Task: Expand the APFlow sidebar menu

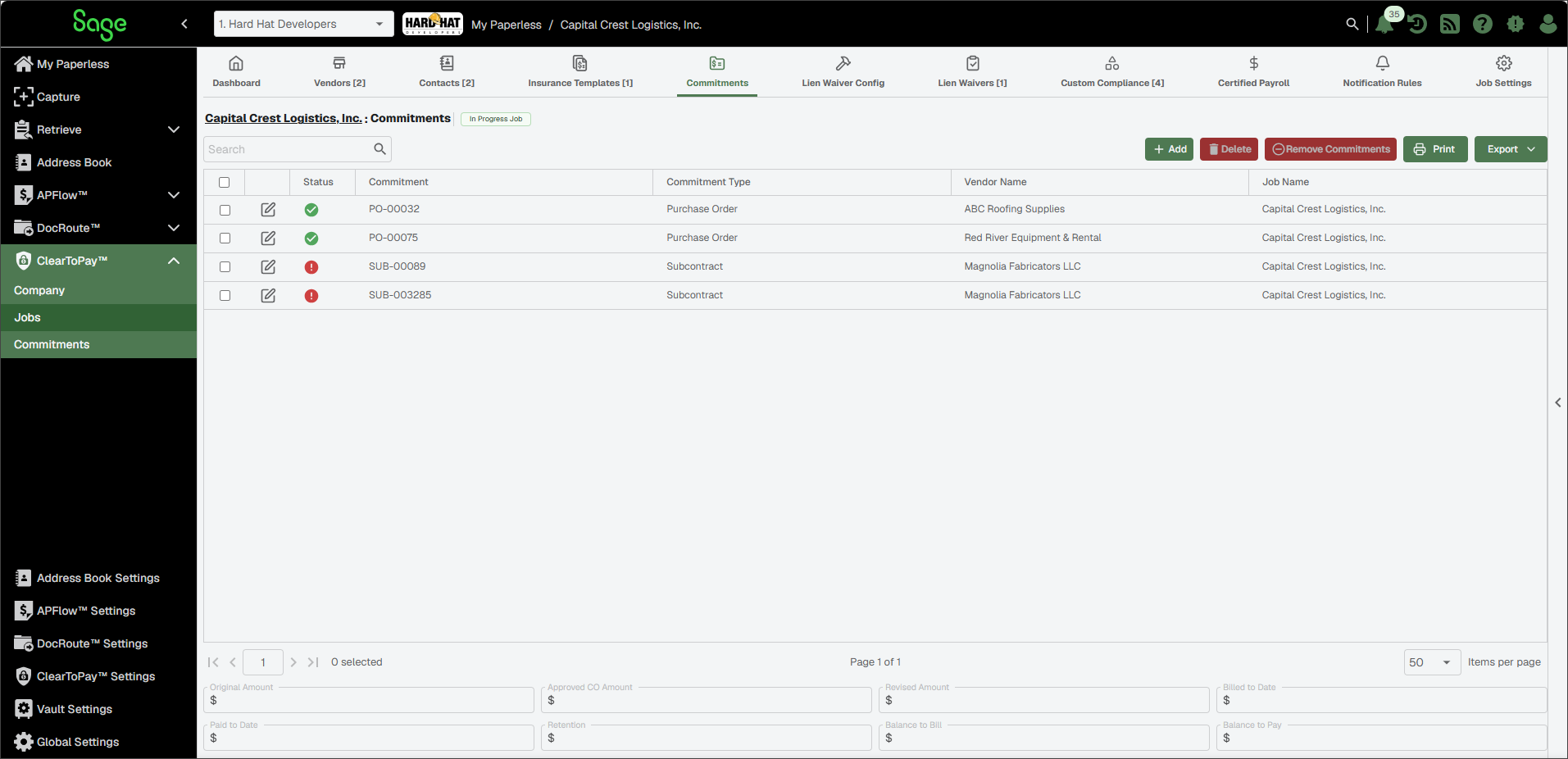Action: [174, 195]
